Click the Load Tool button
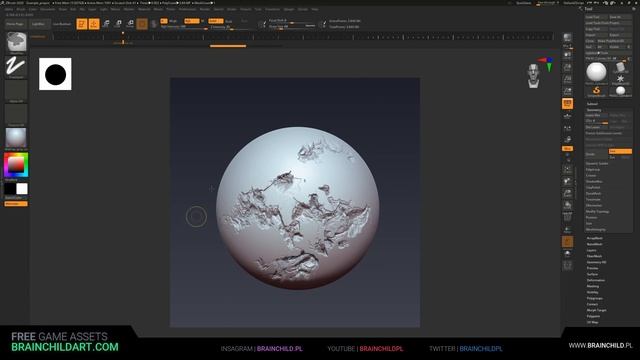Screen dimensions: 640x360 596,17
